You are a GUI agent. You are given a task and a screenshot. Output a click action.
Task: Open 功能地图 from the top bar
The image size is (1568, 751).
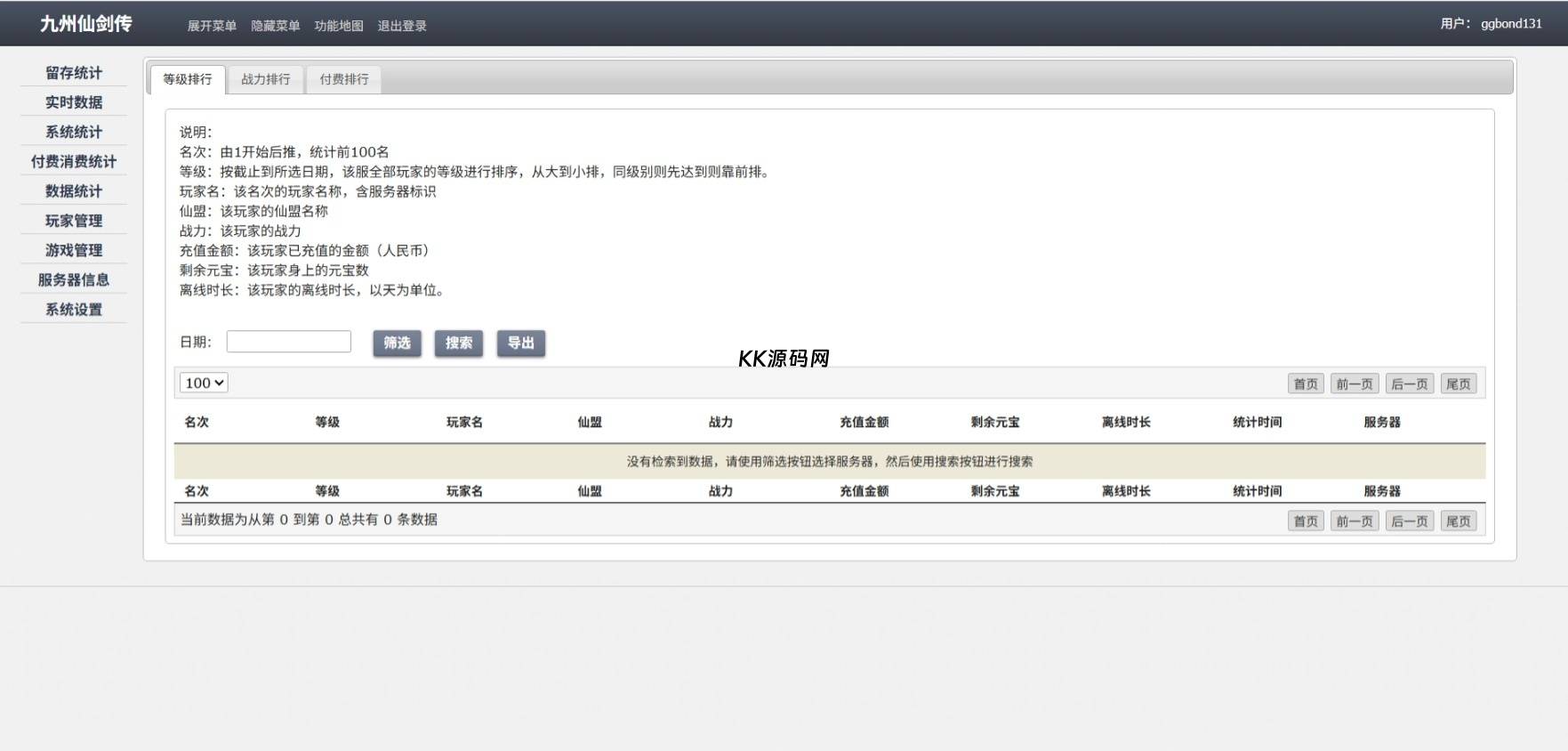pos(339,26)
